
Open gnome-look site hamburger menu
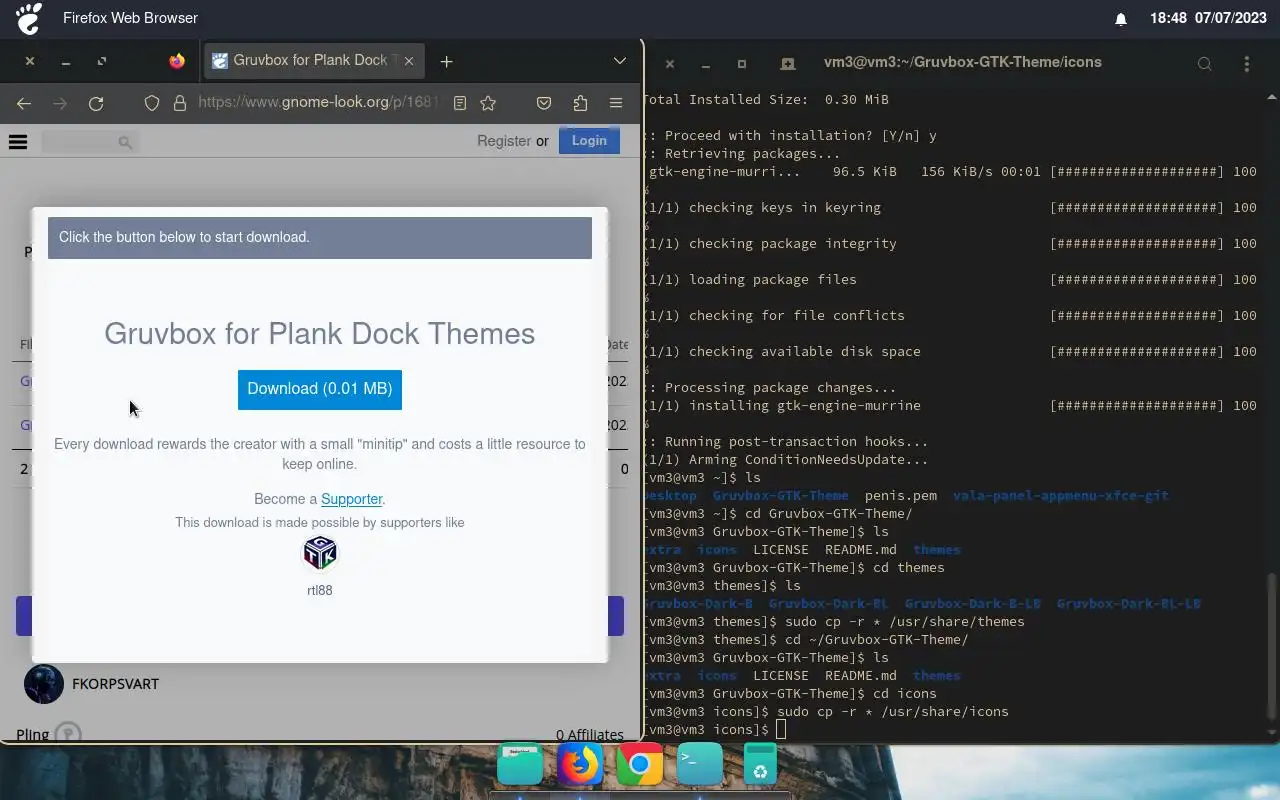[18, 142]
